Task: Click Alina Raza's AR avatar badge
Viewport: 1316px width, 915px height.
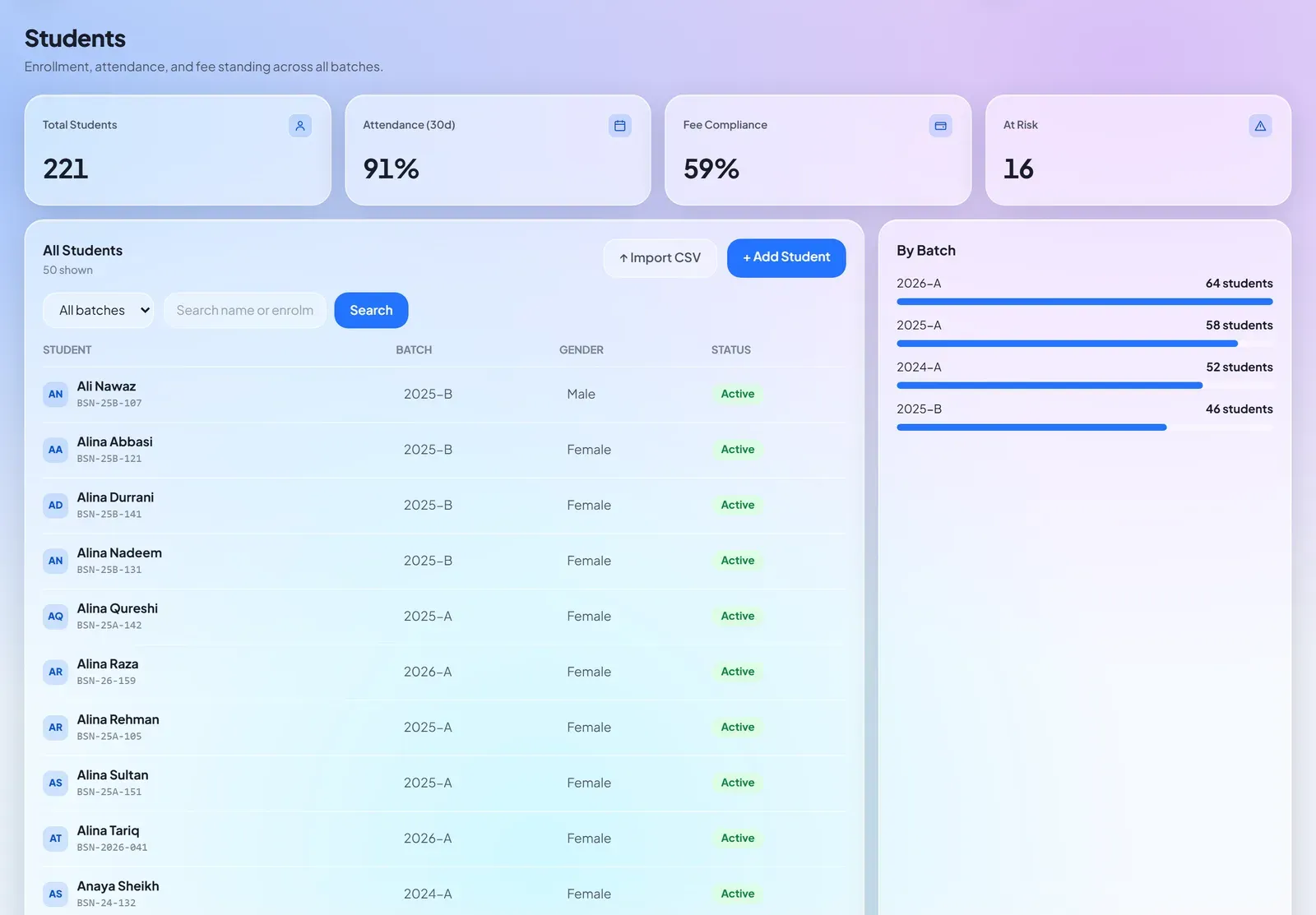Action: pyautogui.click(x=55, y=672)
